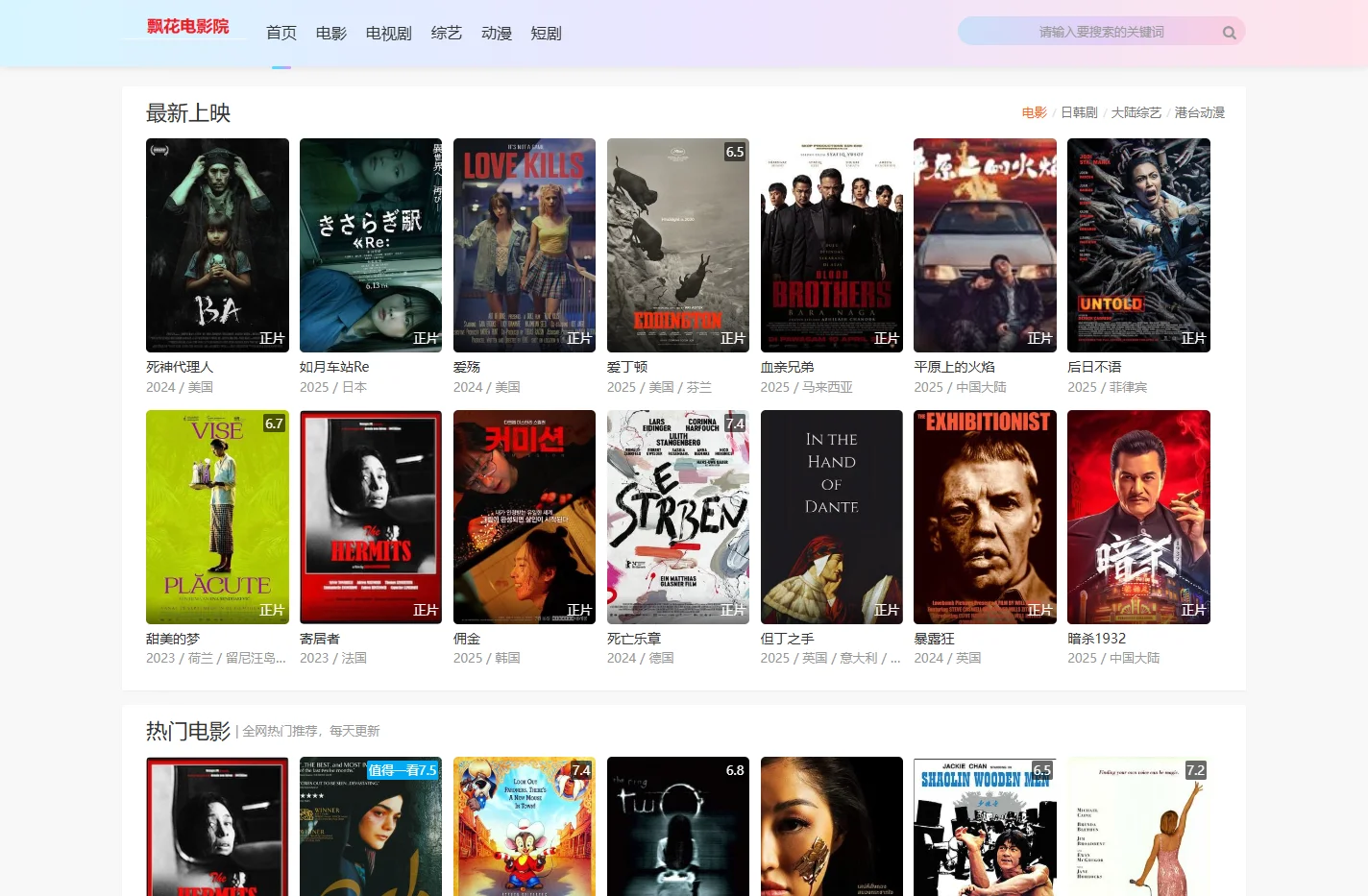Click the 6.7 rating badge on 甜美的梦
1368x896 pixels.
click(x=274, y=424)
